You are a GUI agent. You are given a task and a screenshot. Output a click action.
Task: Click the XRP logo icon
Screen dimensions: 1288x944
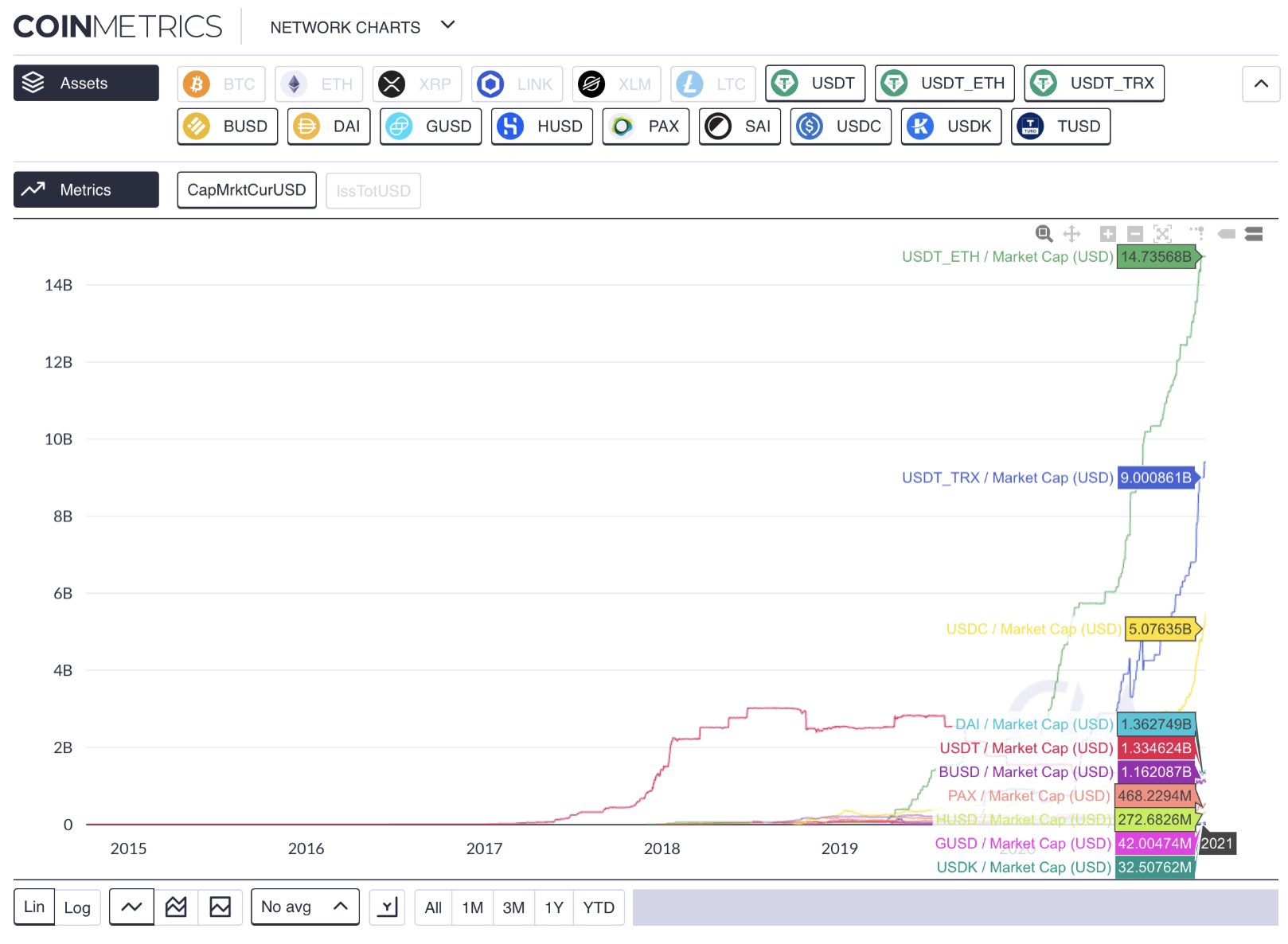click(x=392, y=84)
